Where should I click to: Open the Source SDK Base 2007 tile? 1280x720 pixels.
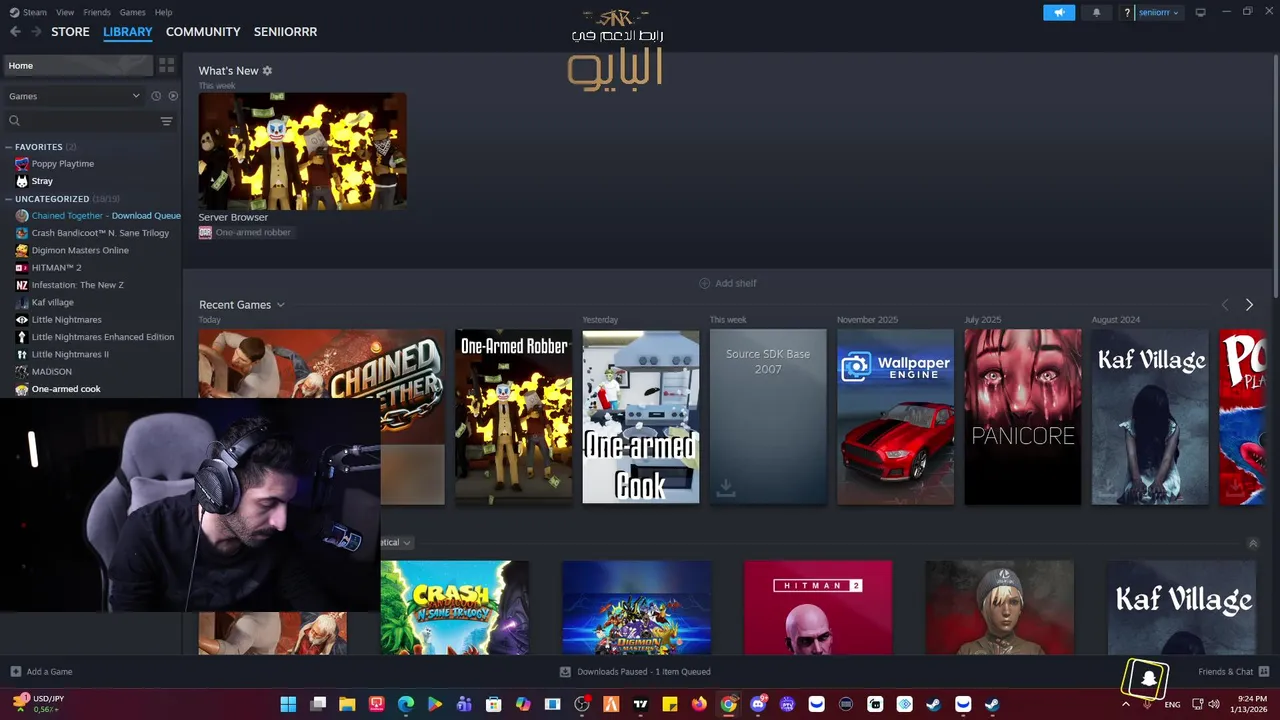(x=768, y=416)
